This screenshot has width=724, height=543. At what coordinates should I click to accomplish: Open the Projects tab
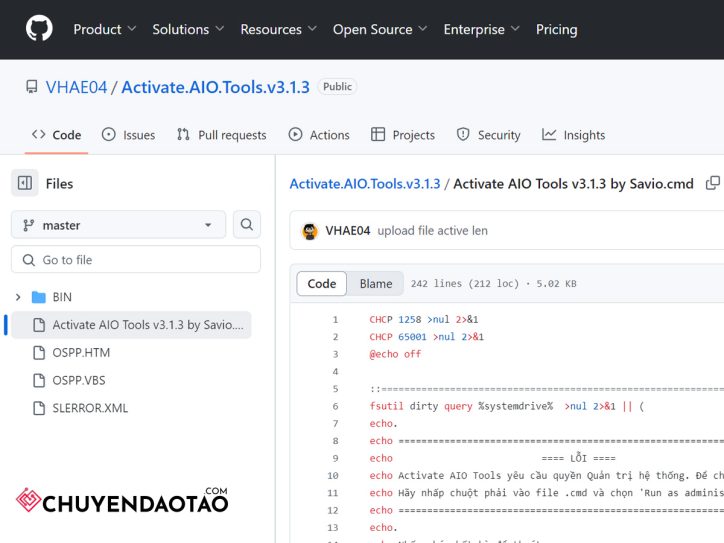point(403,135)
